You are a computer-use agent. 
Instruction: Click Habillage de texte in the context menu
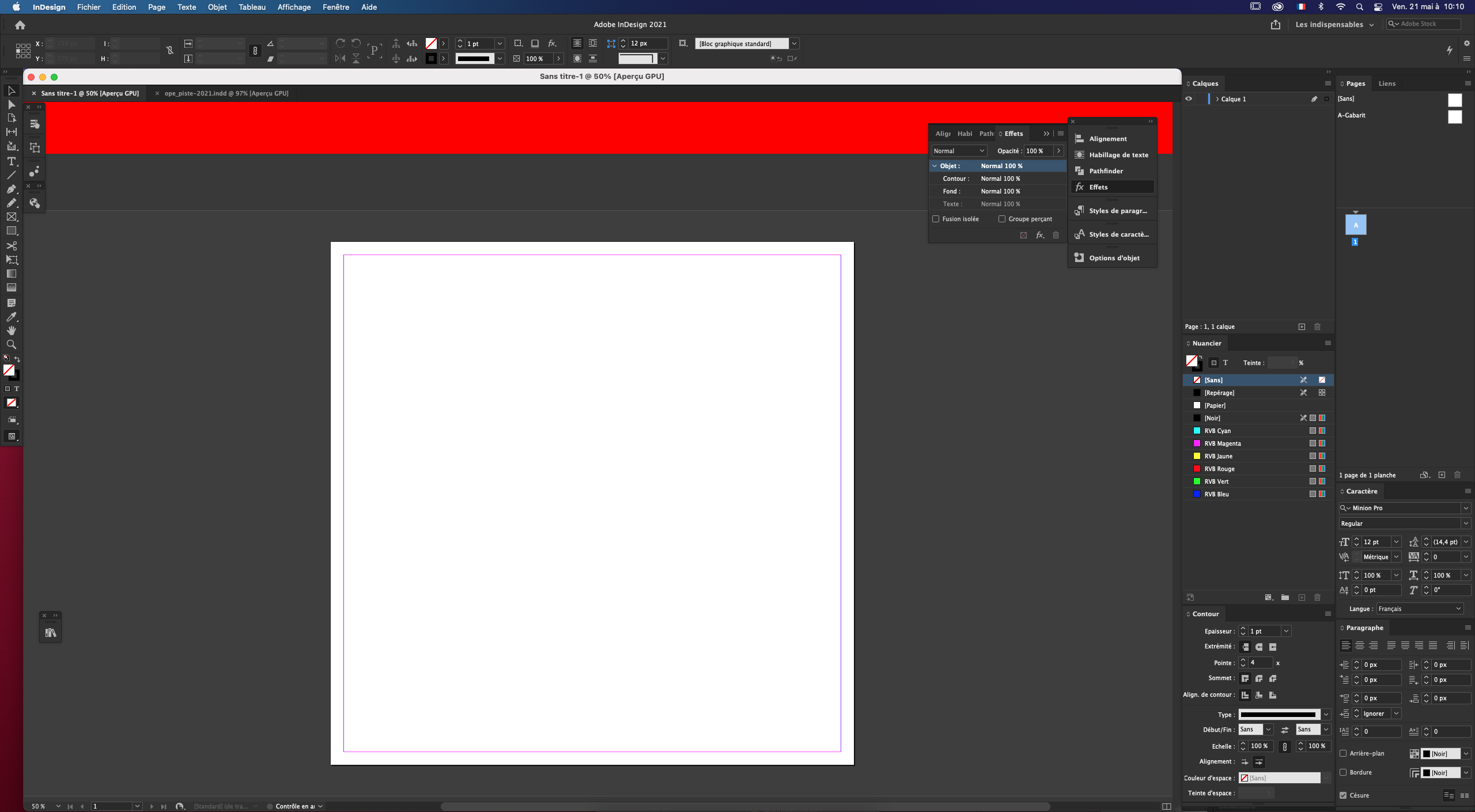(x=1117, y=155)
